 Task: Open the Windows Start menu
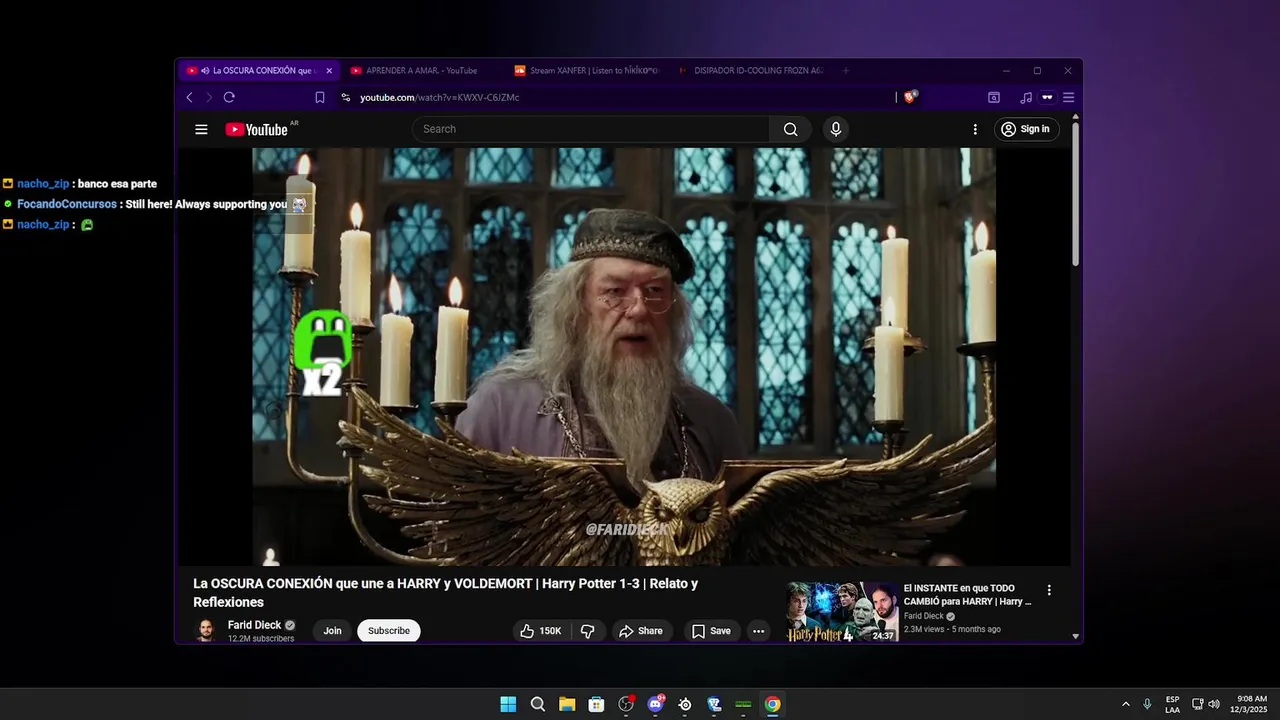(508, 704)
